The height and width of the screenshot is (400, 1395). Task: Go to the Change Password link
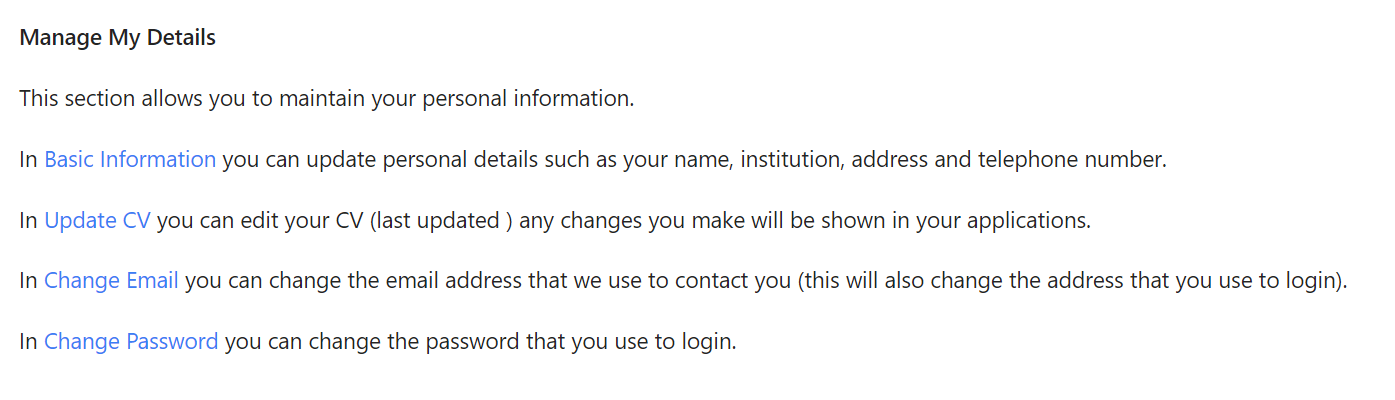pyautogui.click(x=131, y=342)
